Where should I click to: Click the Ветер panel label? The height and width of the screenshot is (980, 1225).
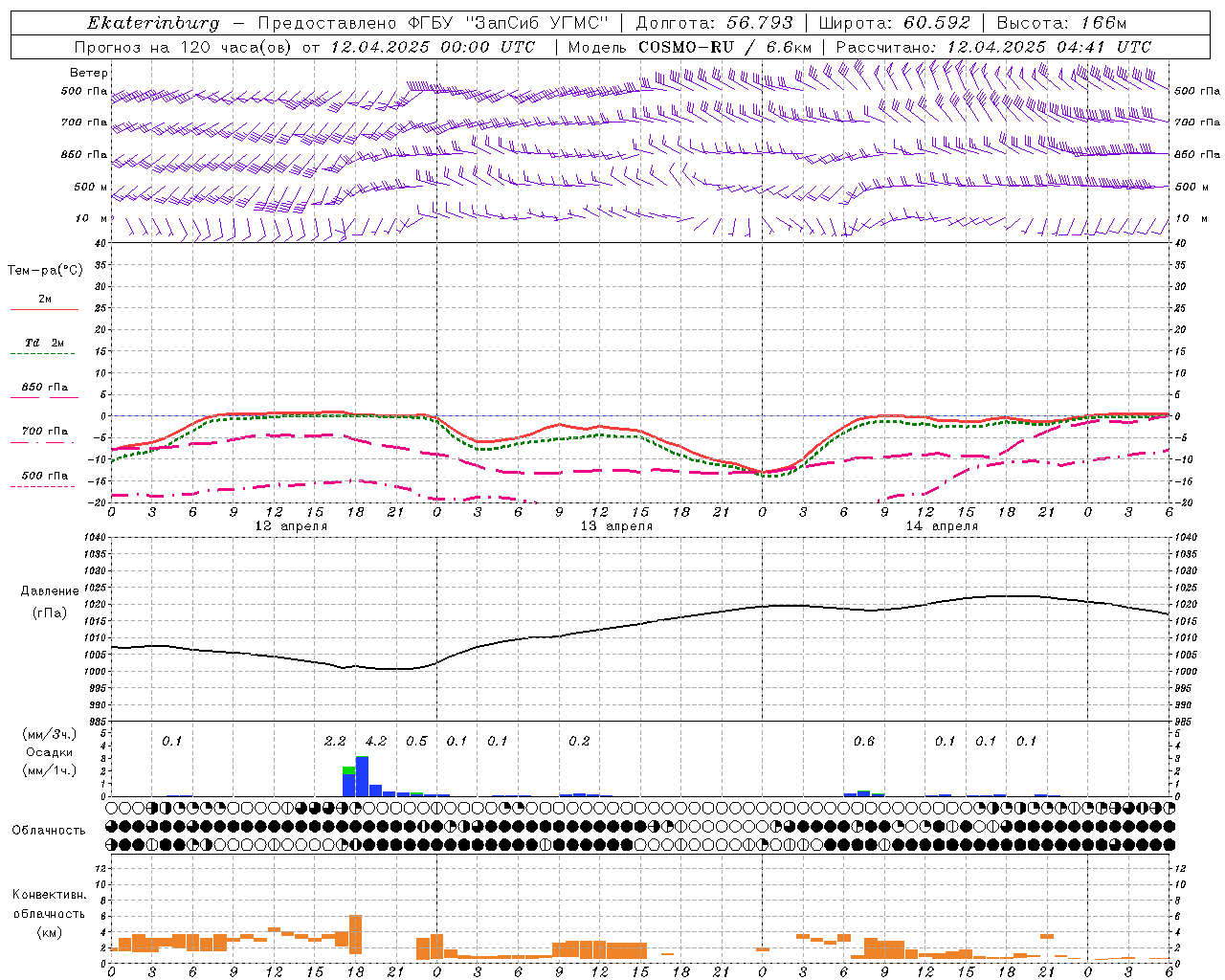(x=89, y=73)
